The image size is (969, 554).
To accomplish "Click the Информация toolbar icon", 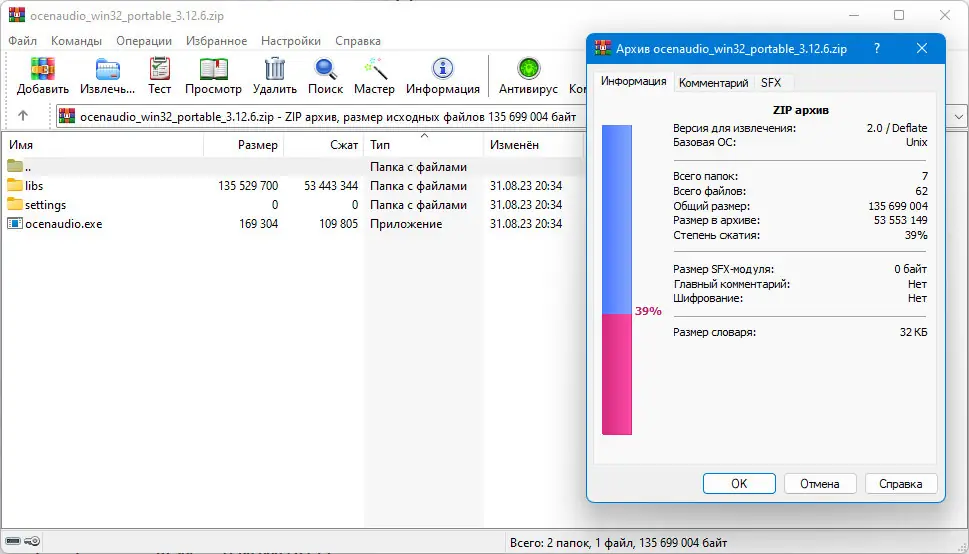I will [x=442, y=69].
